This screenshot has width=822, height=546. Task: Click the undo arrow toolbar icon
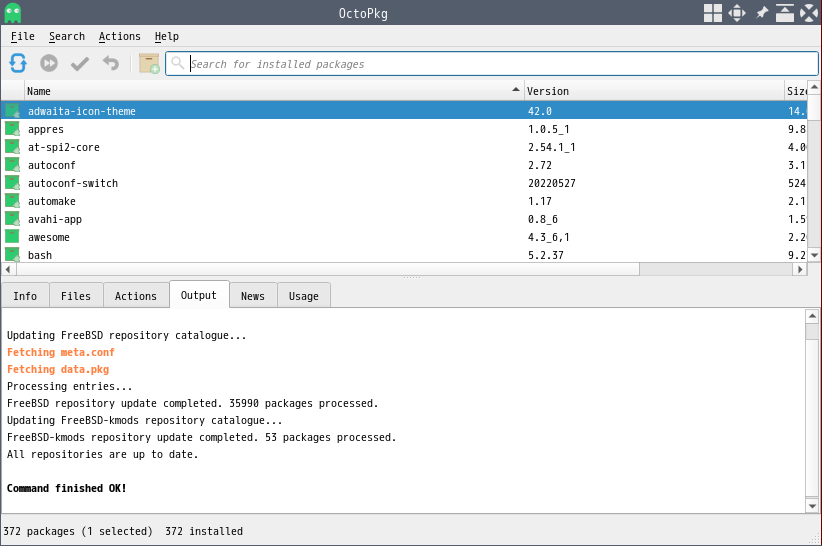[x=111, y=63]
